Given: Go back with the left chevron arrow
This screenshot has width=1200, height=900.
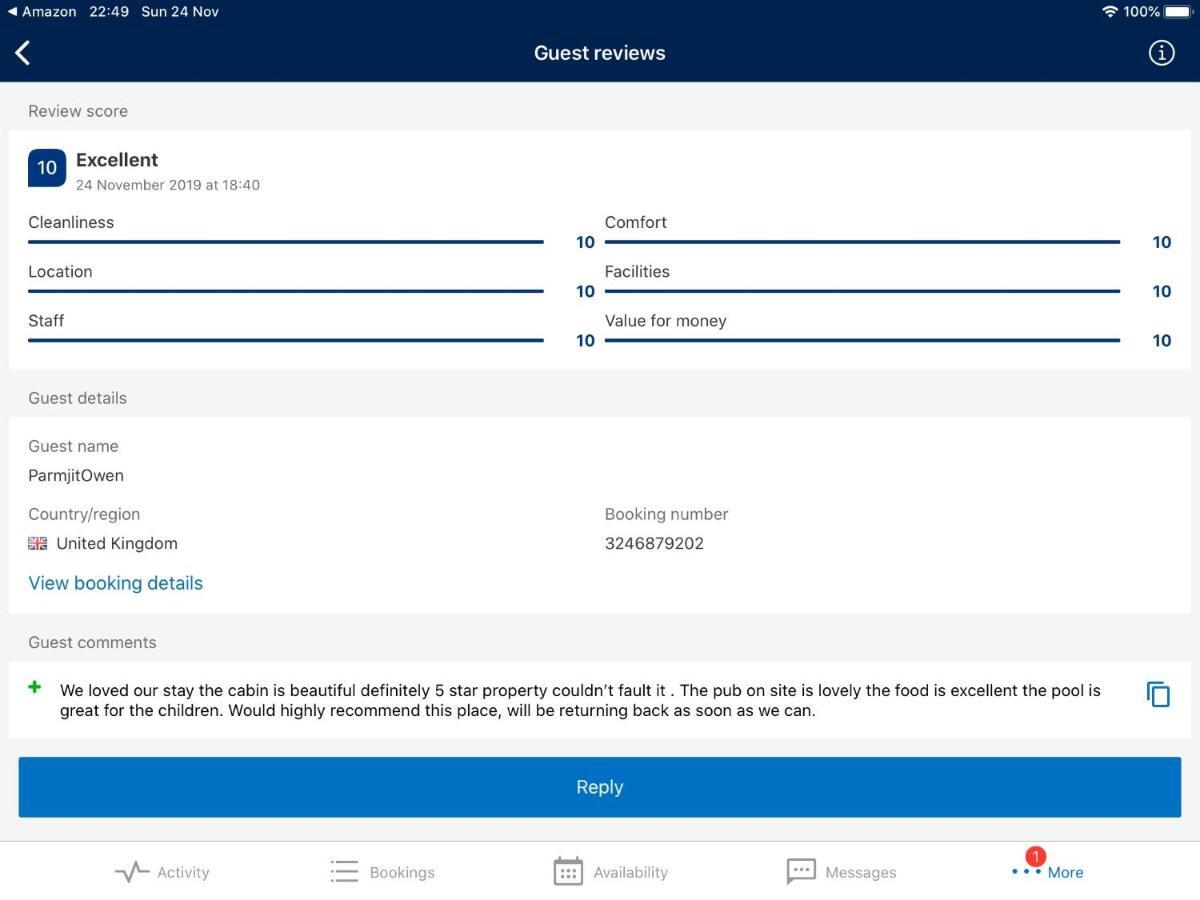Looking at the screenshot, I should tap(23, 53).
